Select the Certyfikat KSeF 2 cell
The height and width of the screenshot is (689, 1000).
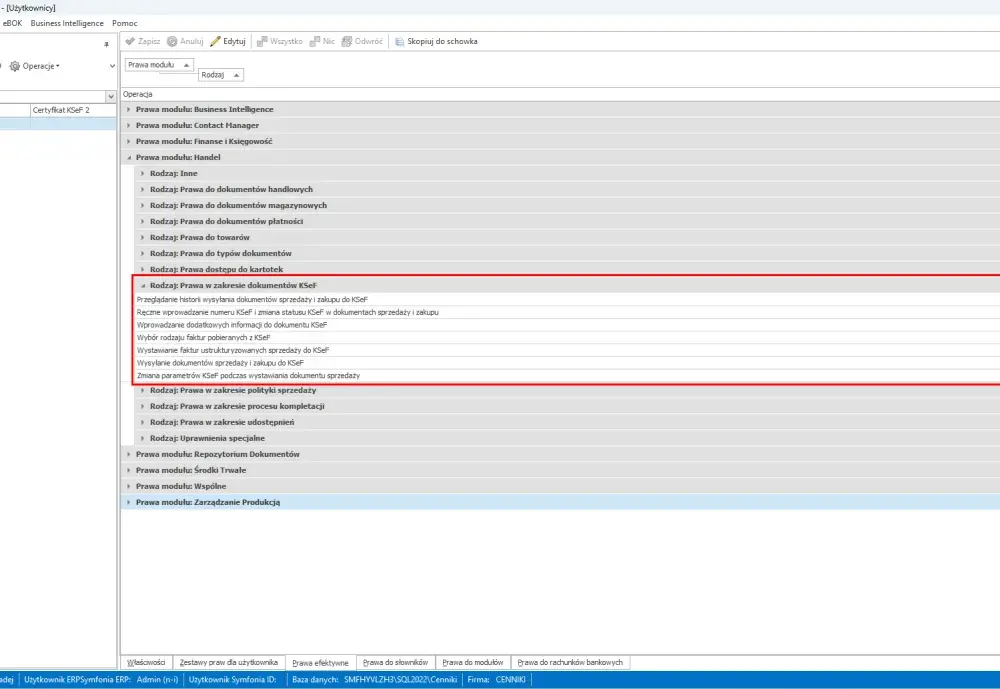tap(73, 110)
